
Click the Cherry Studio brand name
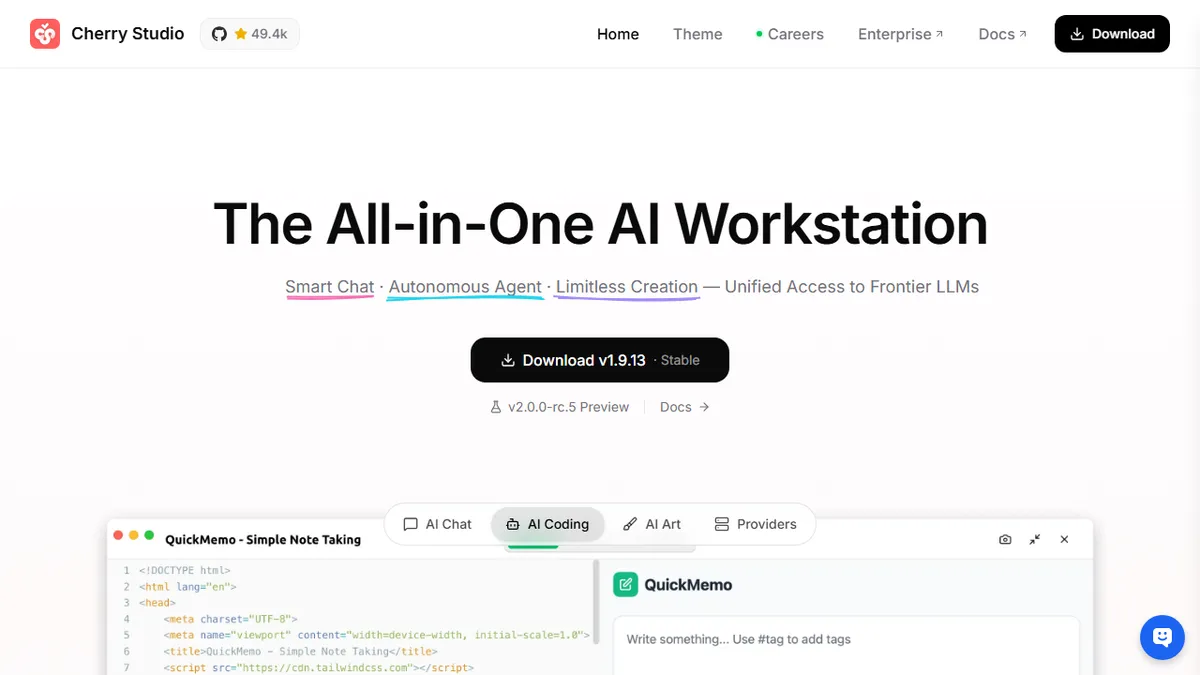128,34
